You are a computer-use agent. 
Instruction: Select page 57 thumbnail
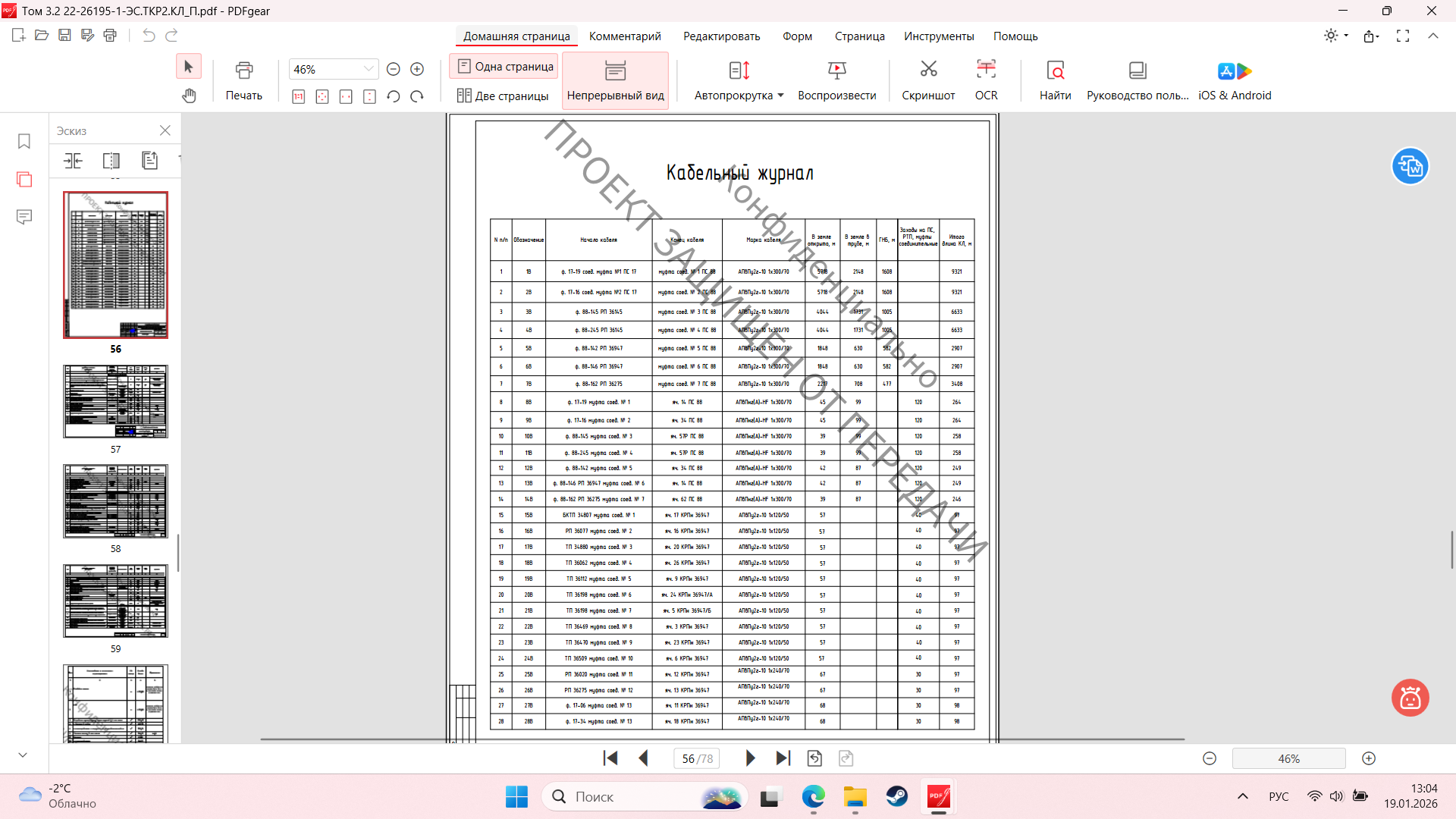[x=115, y=402]
